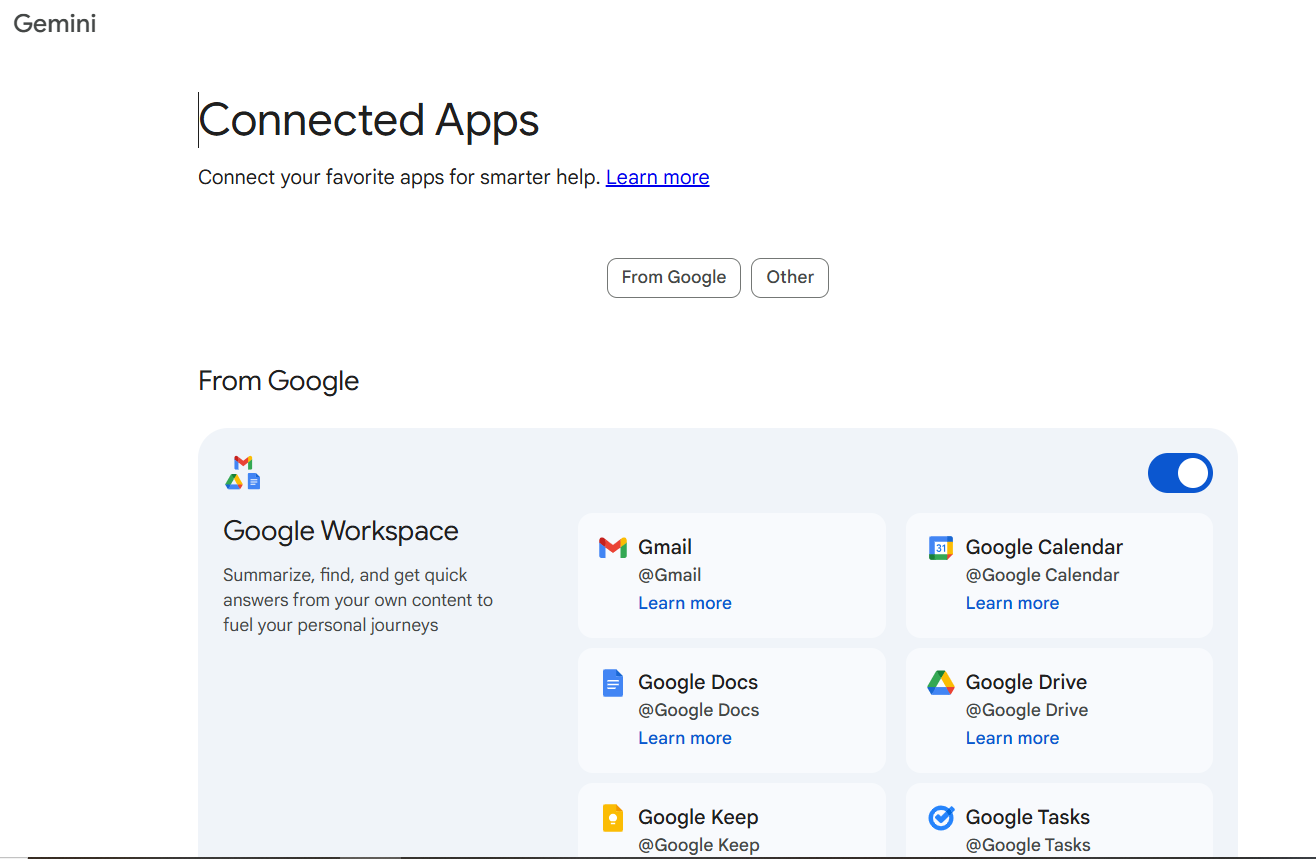Open Google Calendar's Learn more link

[x=1012, y=603]
